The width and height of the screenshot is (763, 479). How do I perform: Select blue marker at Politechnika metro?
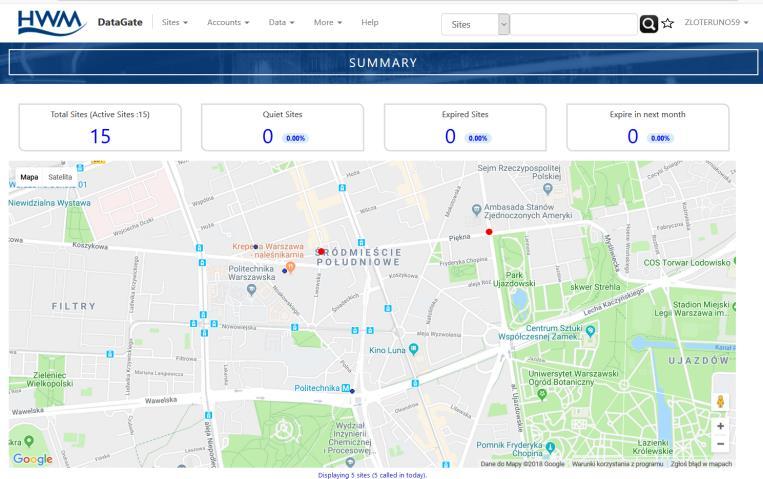352,391
